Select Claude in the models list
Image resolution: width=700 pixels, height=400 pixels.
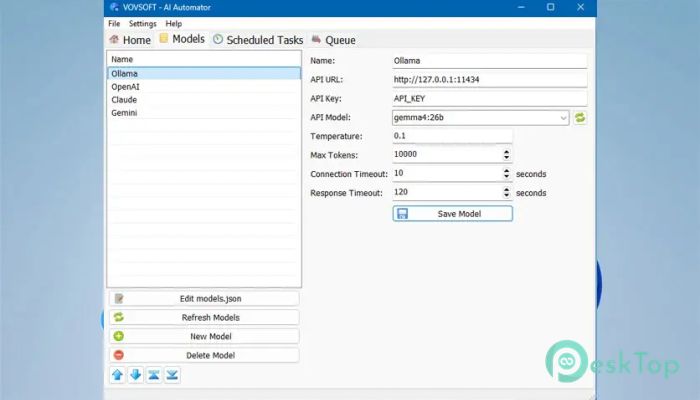[x=204, y=100]
